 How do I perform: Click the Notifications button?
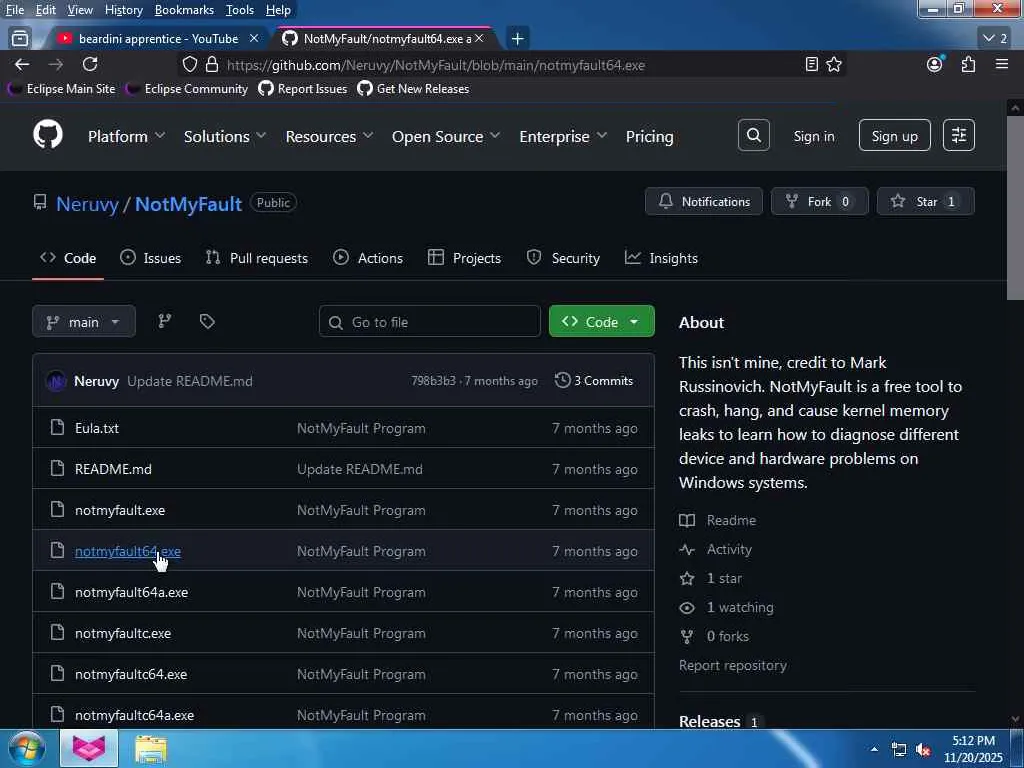click(703, 201)
